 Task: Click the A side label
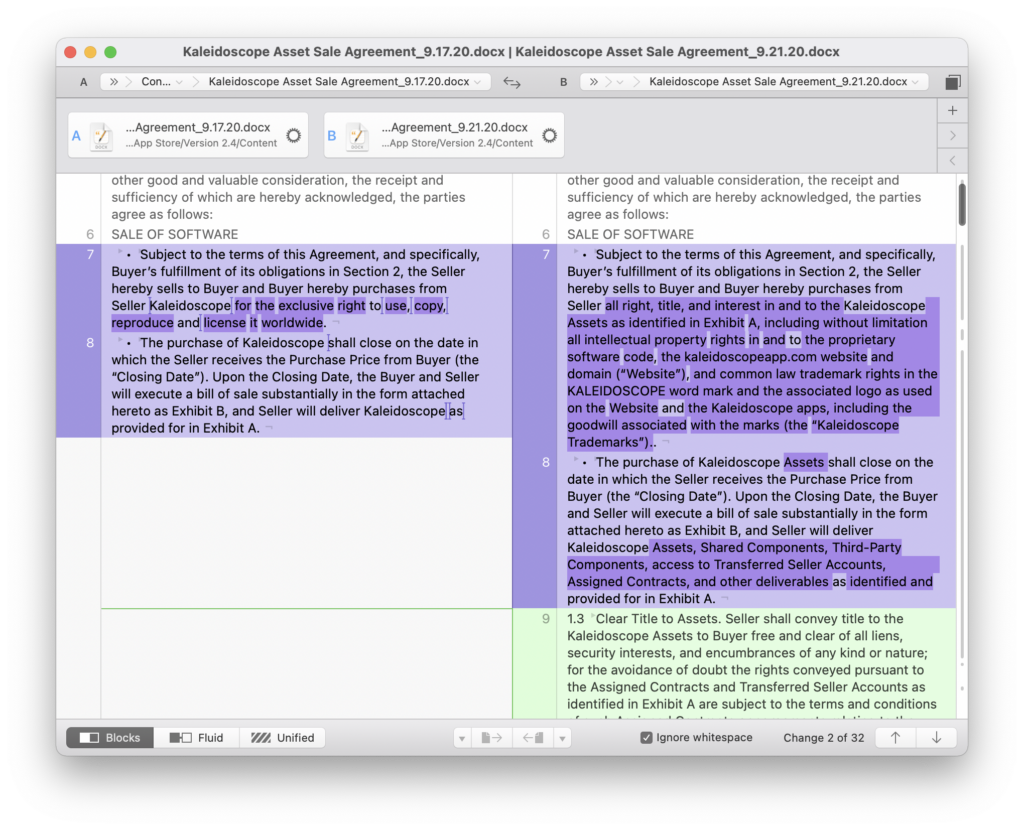pos(84,82)
